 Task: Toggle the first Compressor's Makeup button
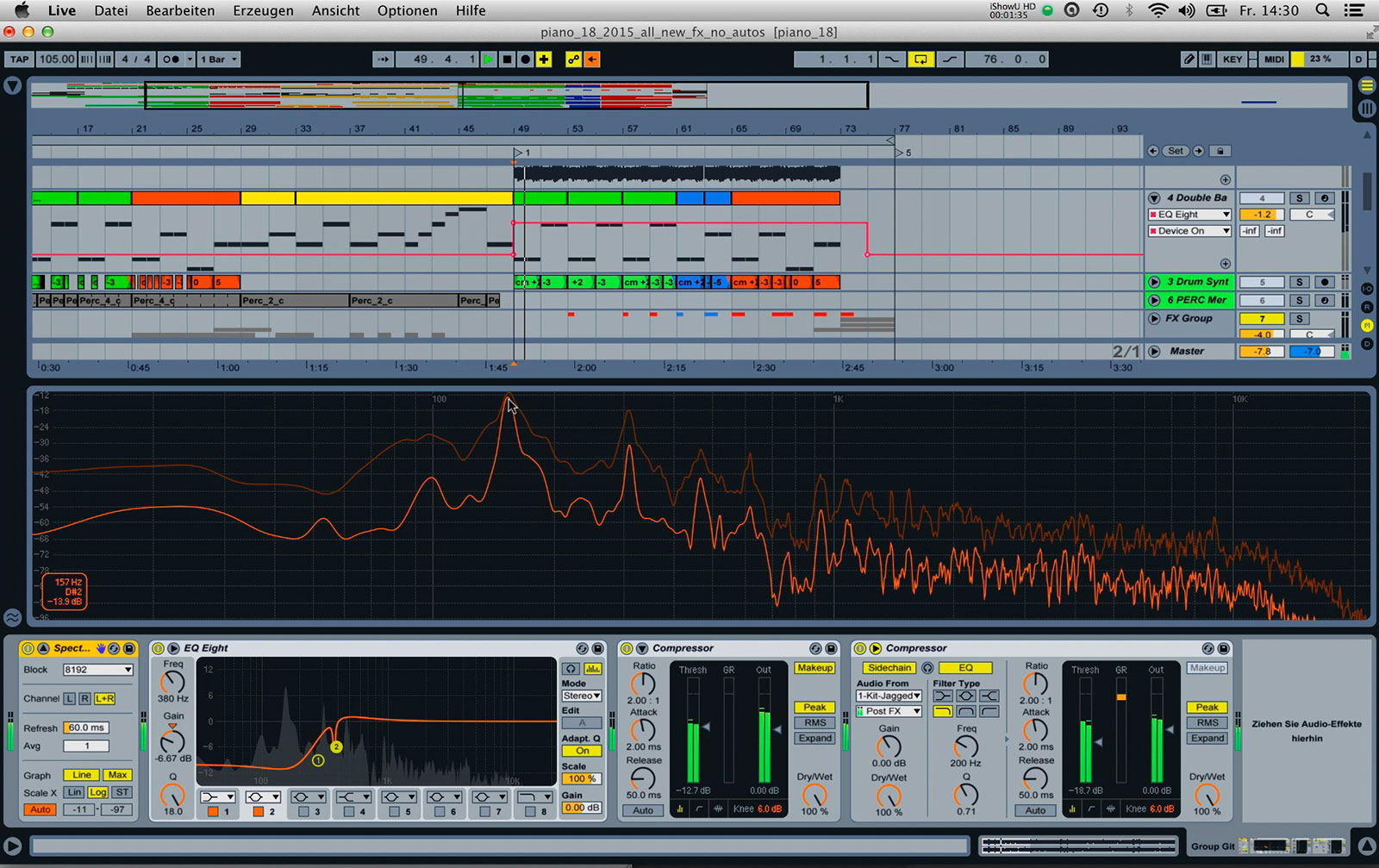click(814, 668)
